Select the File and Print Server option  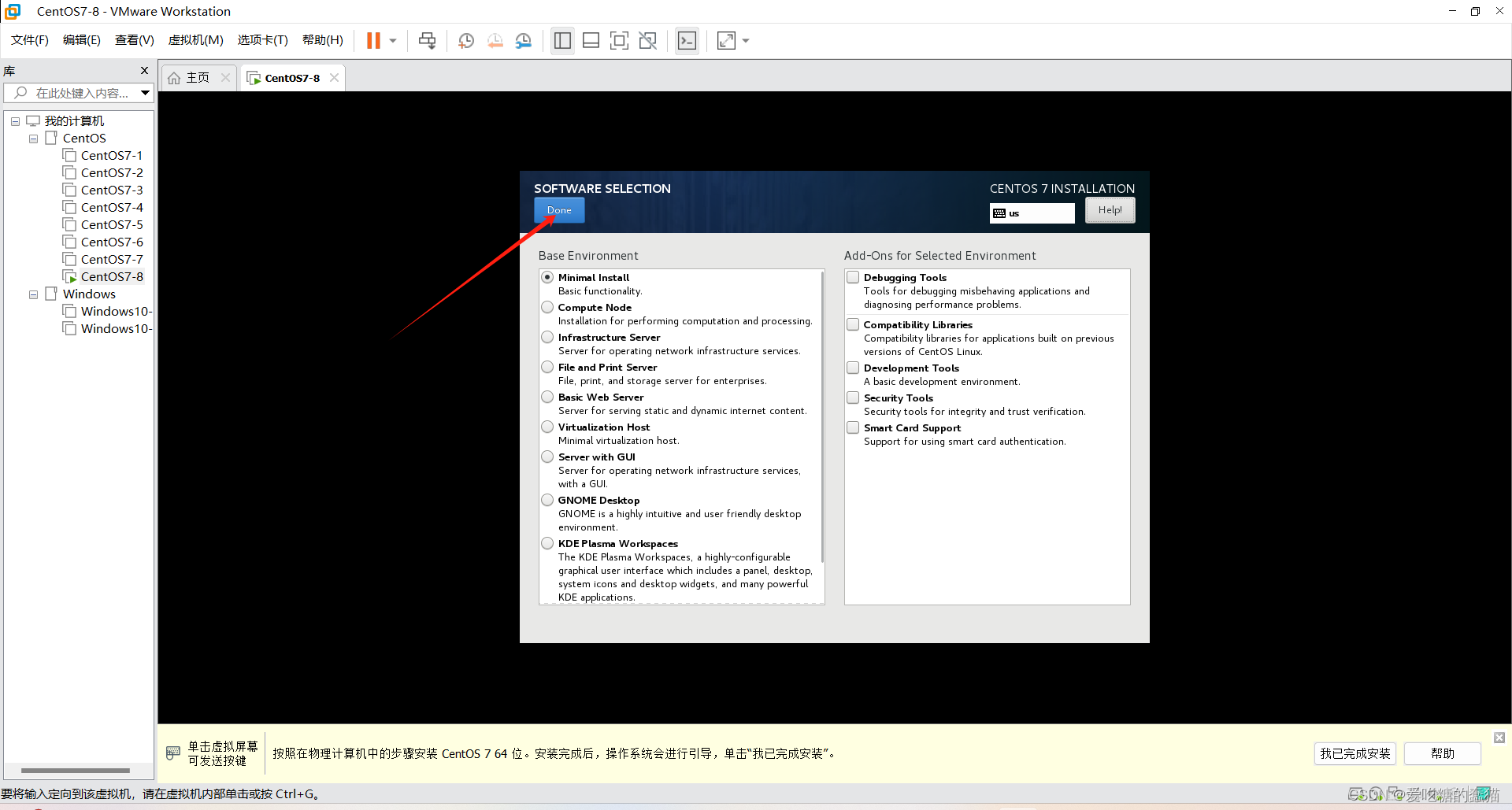547,367
